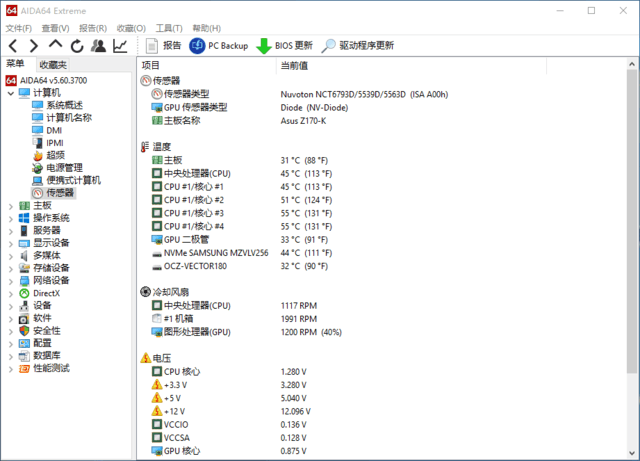640x461 pixels.
Task: Click the BIOS 更新 button
Action: click(284, 45)
